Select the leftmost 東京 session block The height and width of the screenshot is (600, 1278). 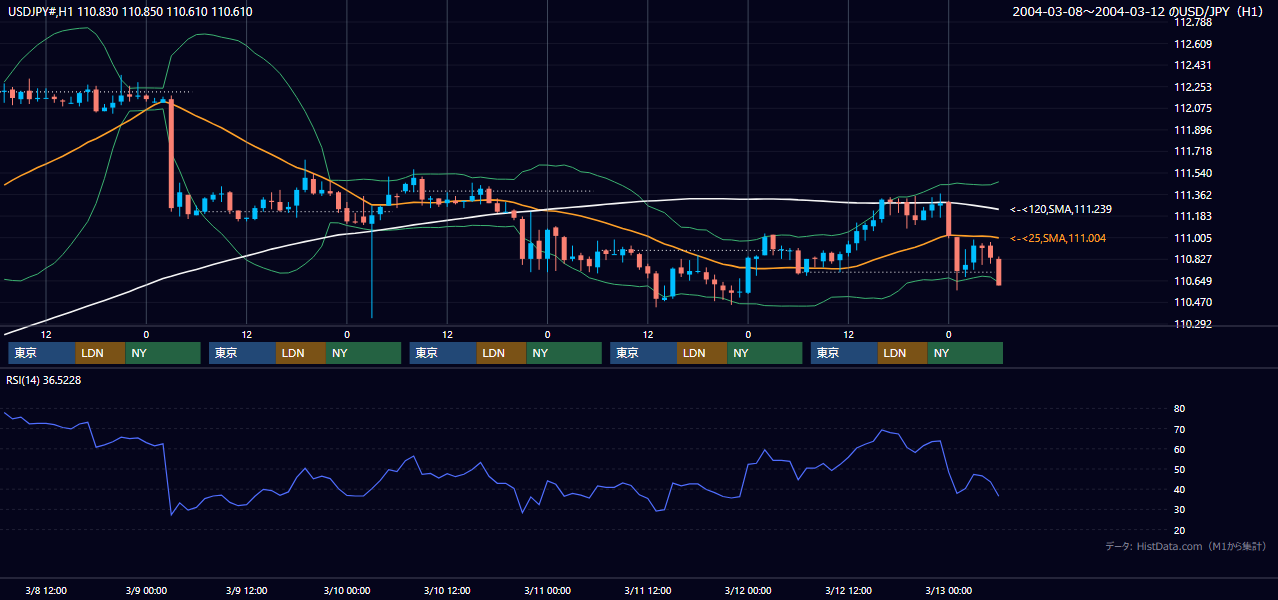pyautogui.click(x=42, y=353)
